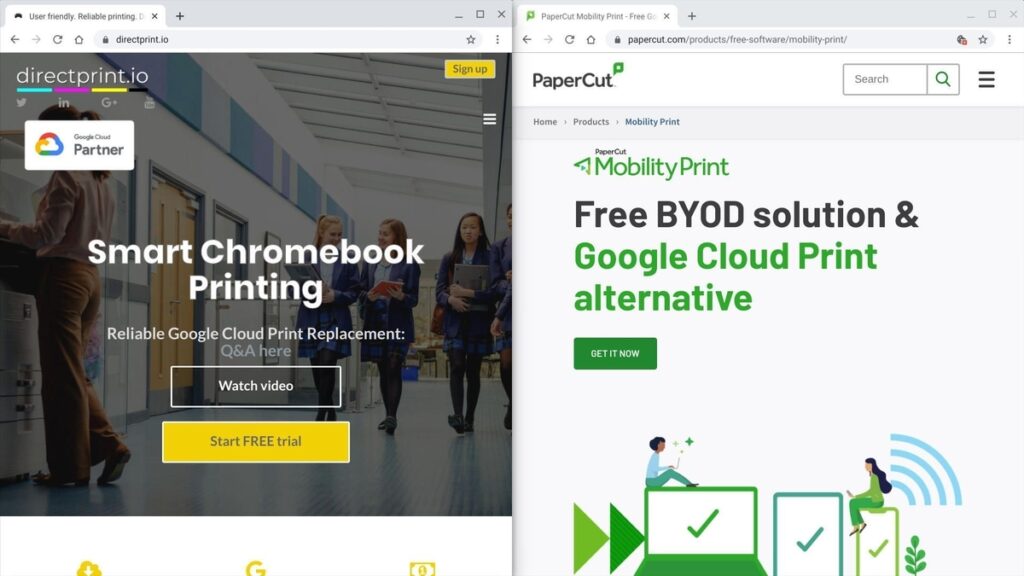Go to home in directprint.io browser
Viewport: 1024px width, 576px height.
(x=79, y=40)
